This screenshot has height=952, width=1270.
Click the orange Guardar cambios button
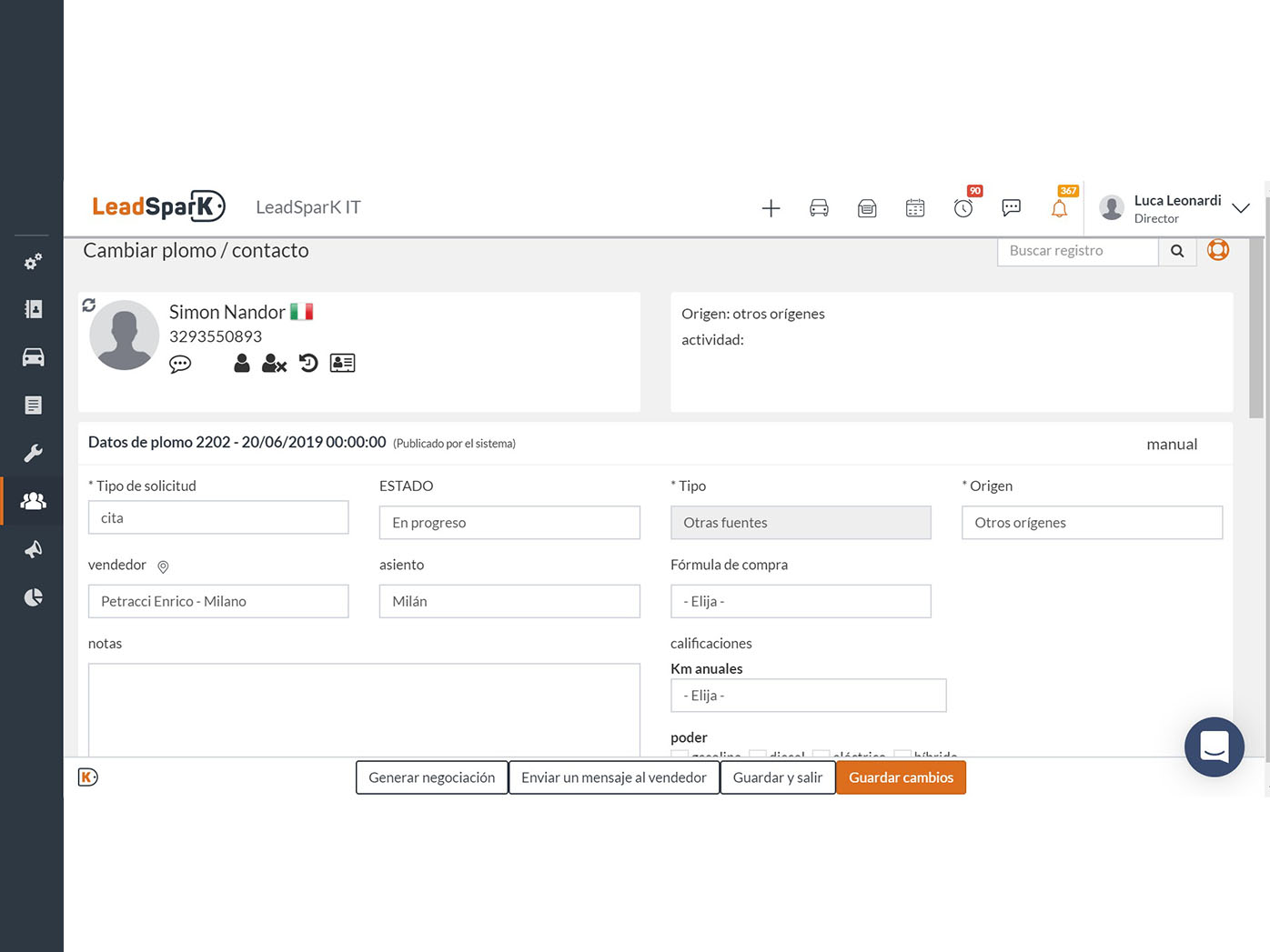(x=901, y=777)
